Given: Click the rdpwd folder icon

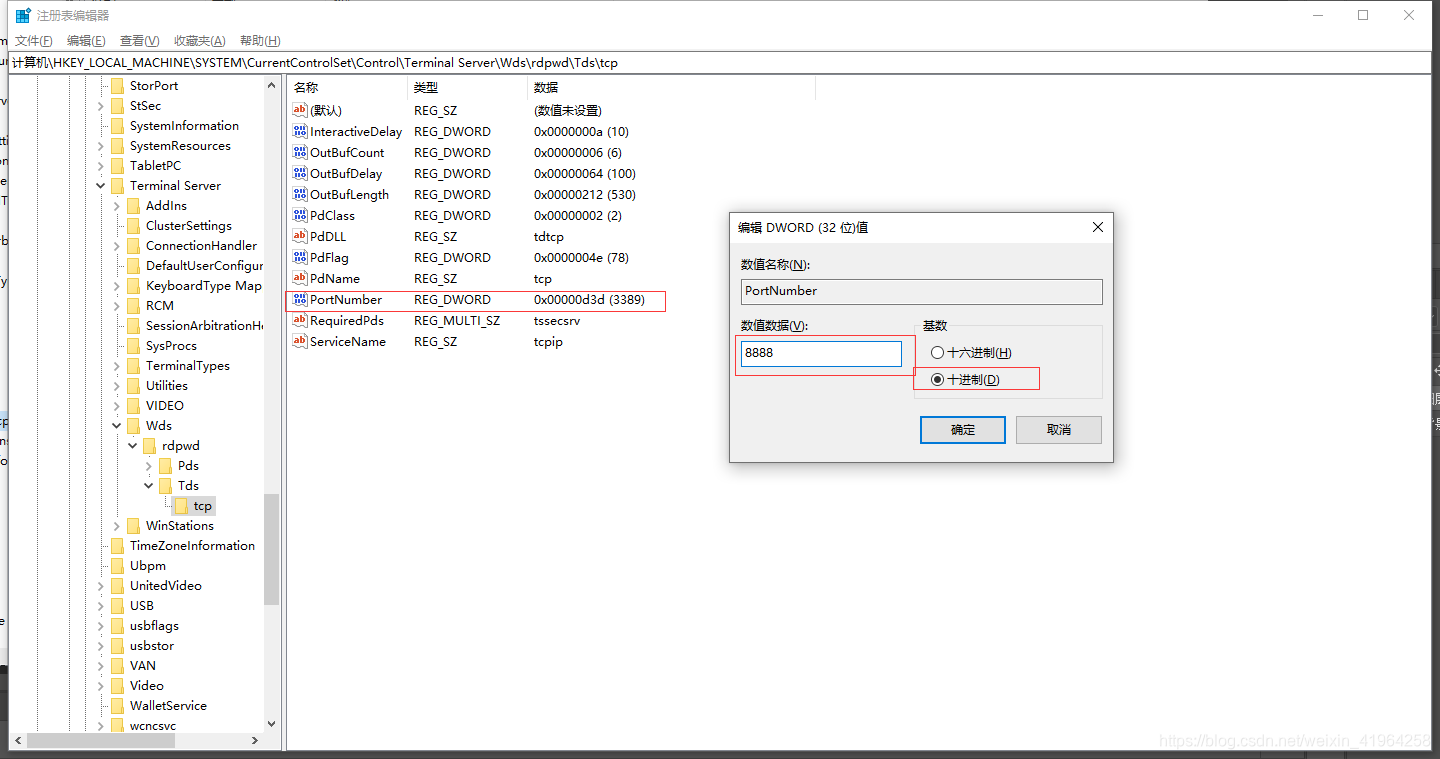Looking at the screenshot, I should point(150,445).
